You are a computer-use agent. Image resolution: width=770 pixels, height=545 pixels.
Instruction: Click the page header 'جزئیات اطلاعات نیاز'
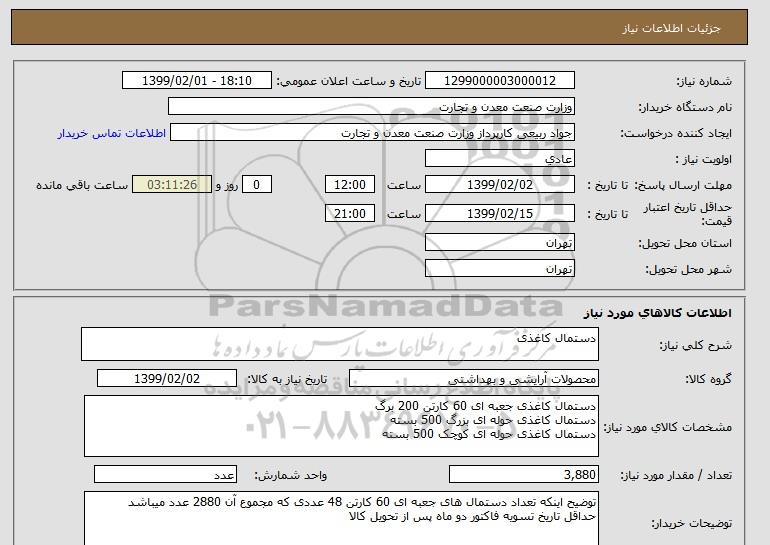point(671,28)
